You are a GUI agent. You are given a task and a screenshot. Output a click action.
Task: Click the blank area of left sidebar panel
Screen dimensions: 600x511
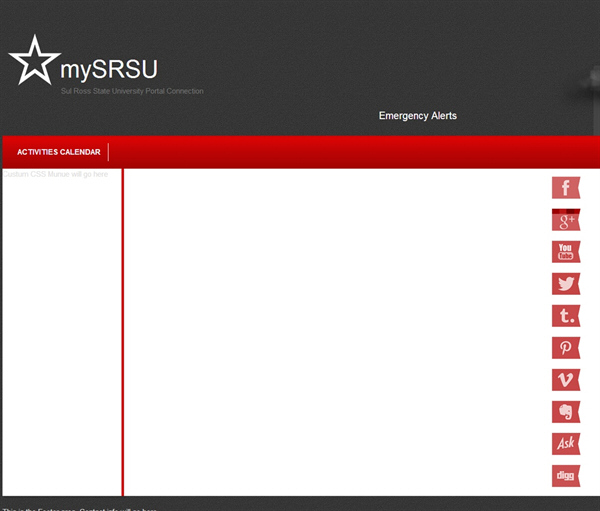[x=62, y=330]
